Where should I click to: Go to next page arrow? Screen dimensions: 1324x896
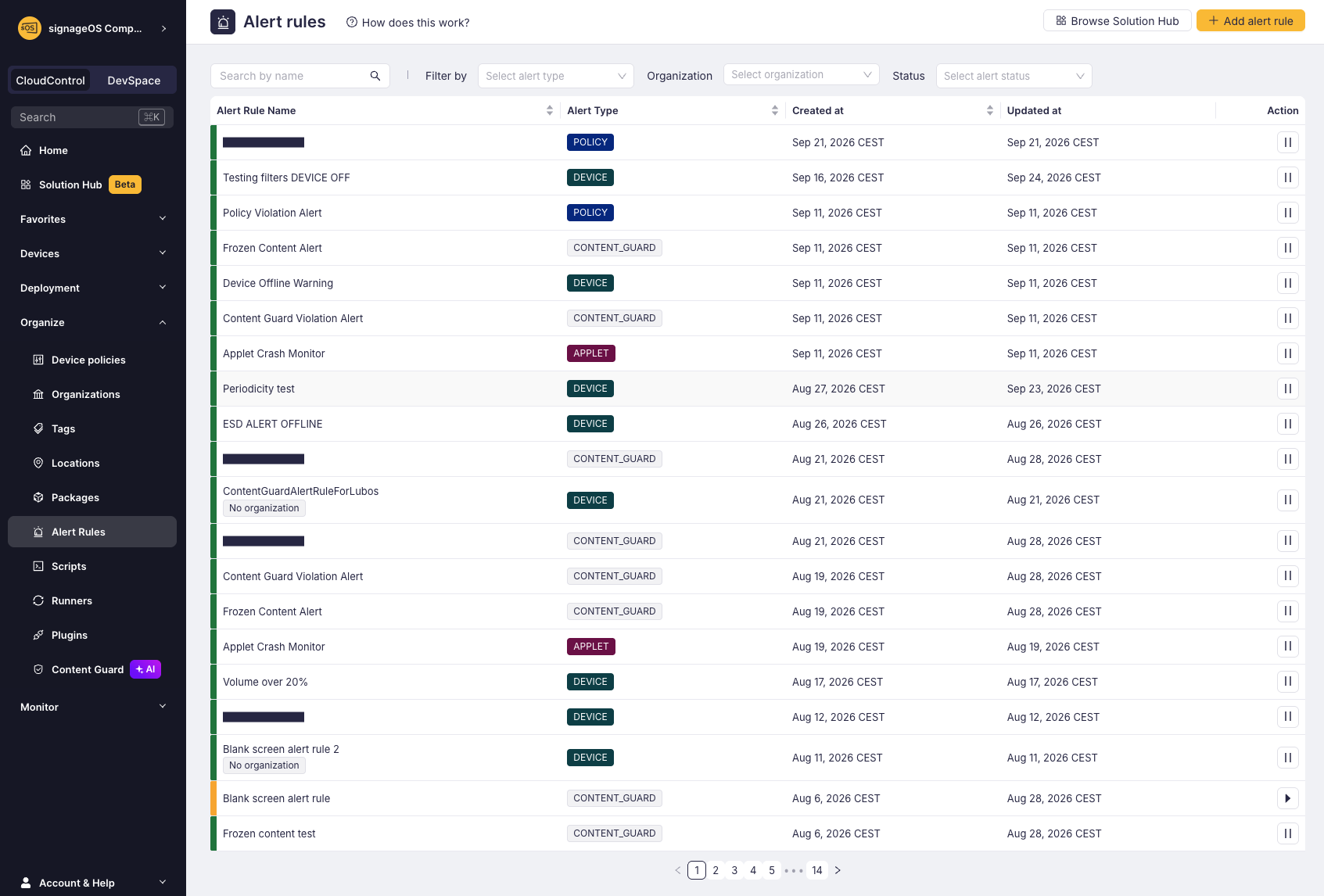tap(838, 870)
